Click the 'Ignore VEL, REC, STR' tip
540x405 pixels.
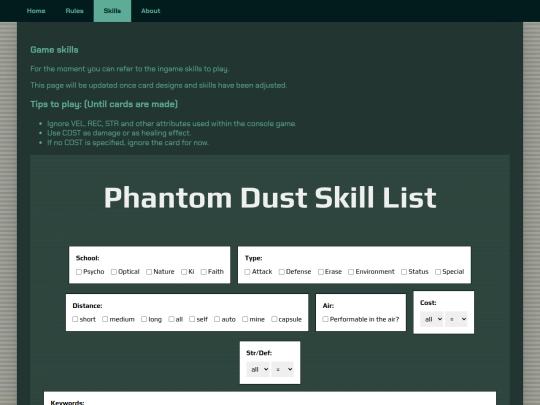coord(172,124)
